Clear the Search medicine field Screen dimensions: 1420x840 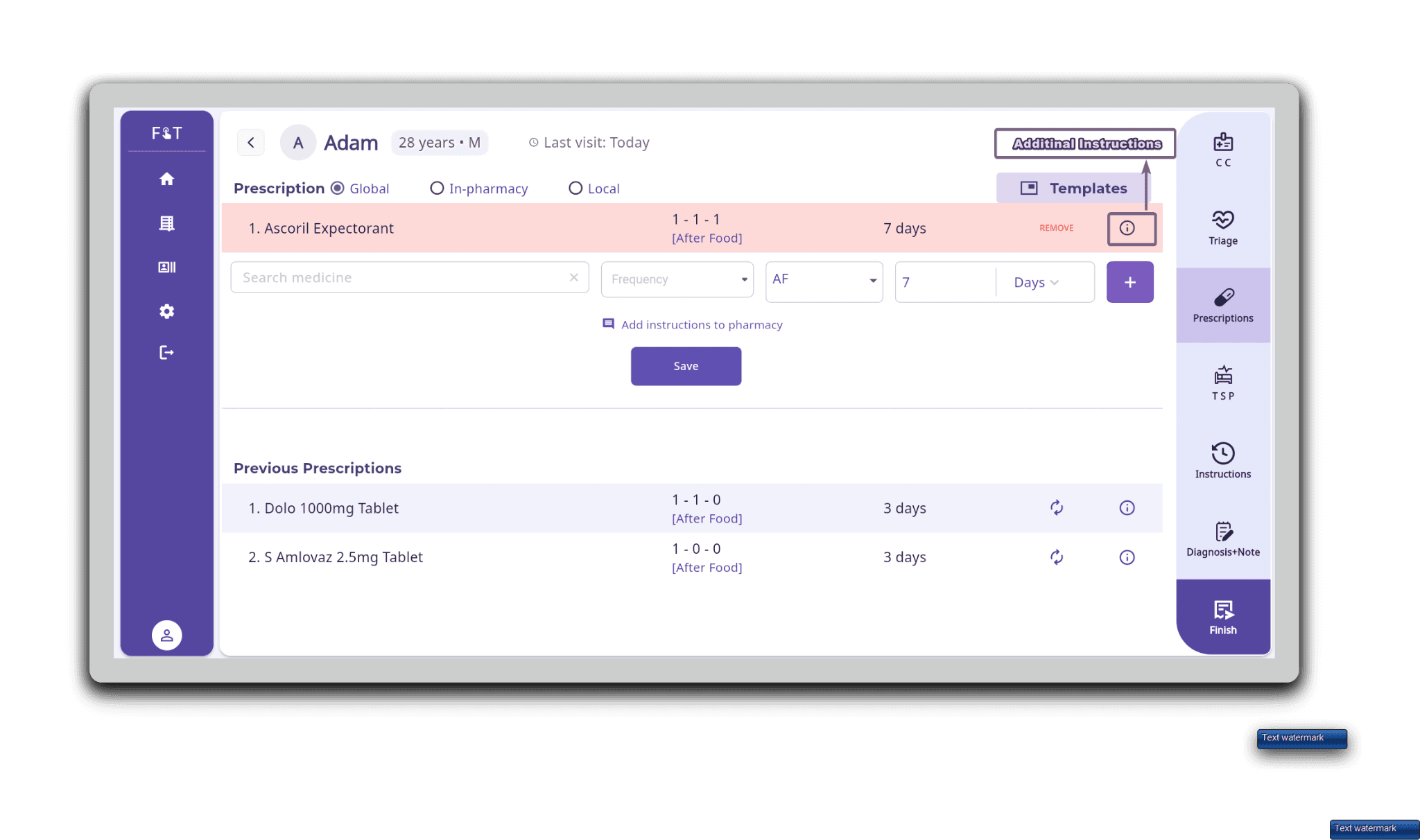coord(574,277)
